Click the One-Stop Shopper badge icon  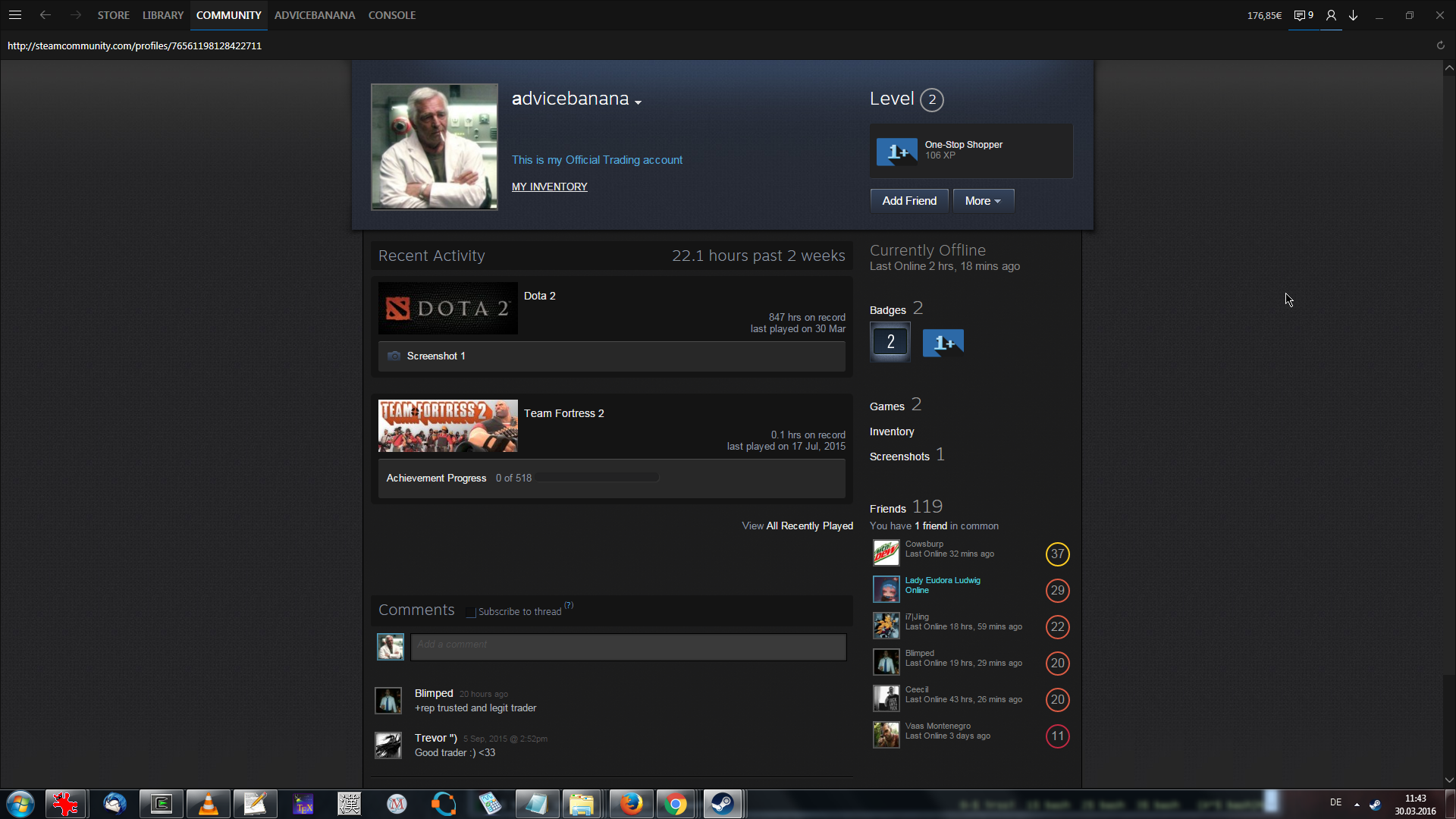896,151
